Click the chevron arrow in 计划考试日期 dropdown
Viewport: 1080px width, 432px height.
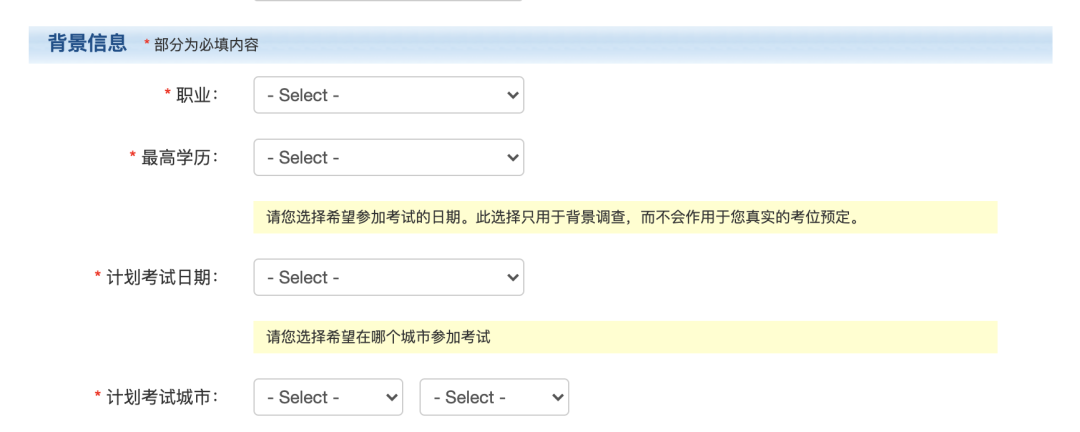pos(512,278)
